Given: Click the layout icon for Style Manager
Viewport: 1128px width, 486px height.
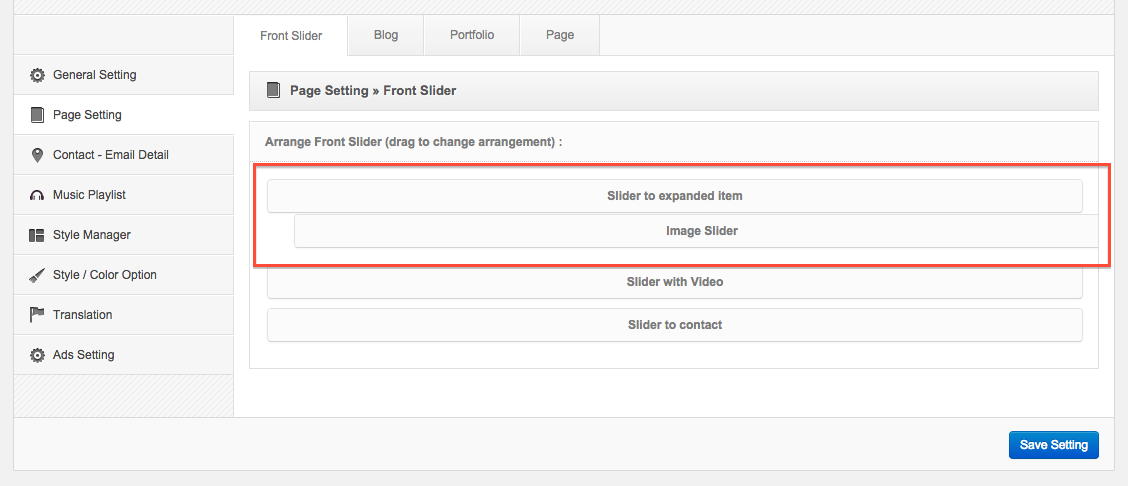Looking at the screenshot, I should tap(37, 235).
